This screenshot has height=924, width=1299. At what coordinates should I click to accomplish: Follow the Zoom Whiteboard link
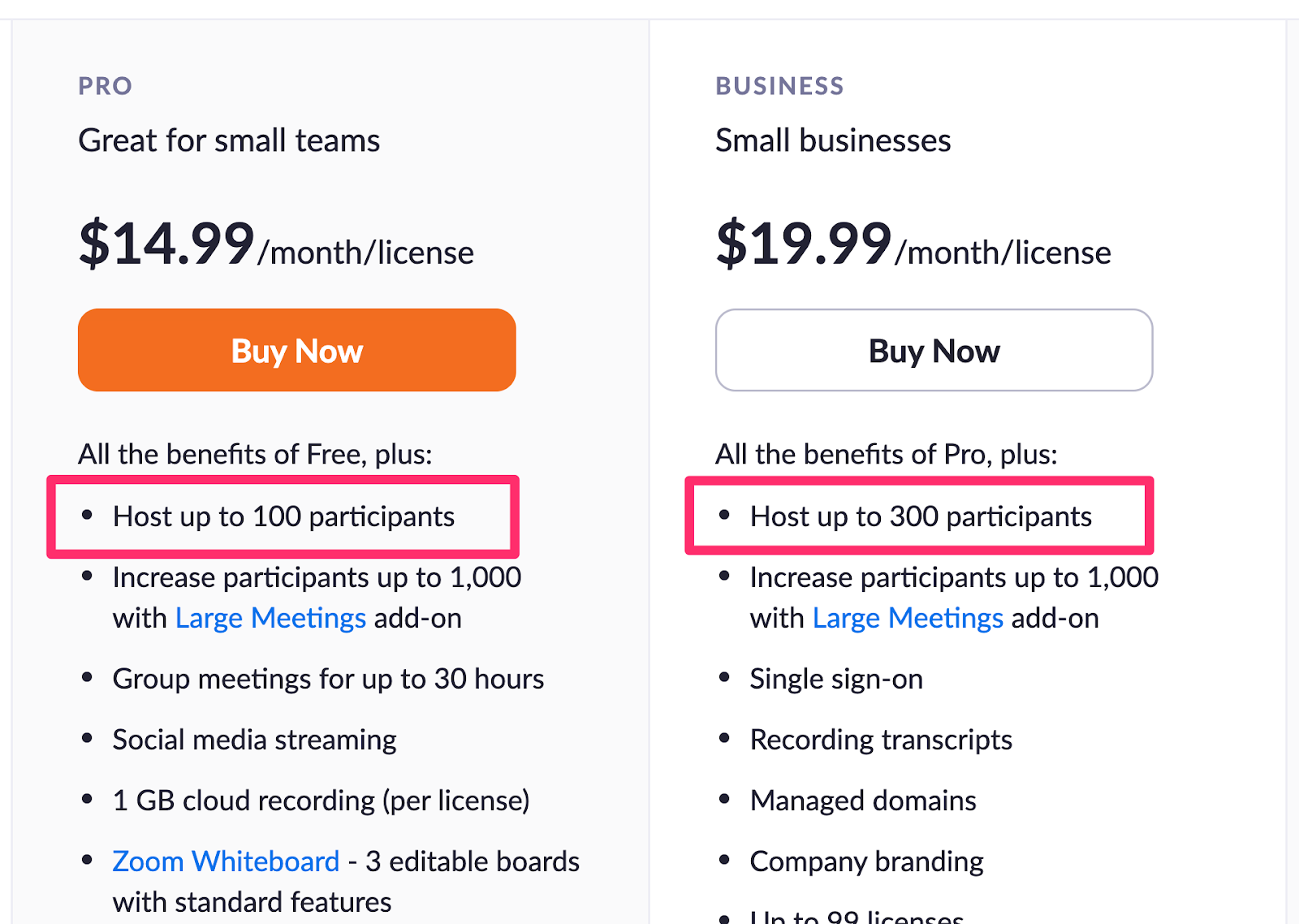pos(226,861)
